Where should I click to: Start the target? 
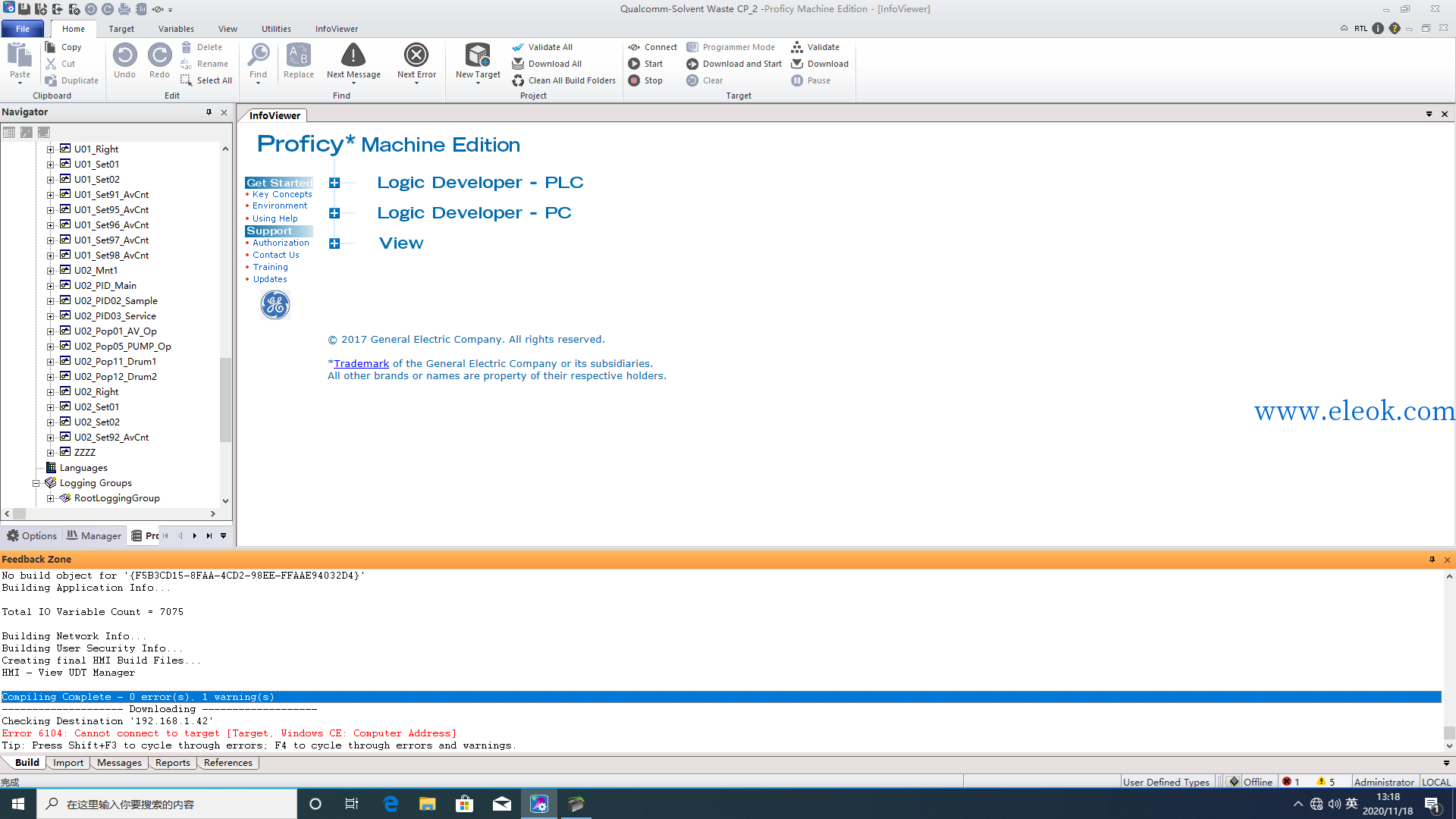coord(645,64)
